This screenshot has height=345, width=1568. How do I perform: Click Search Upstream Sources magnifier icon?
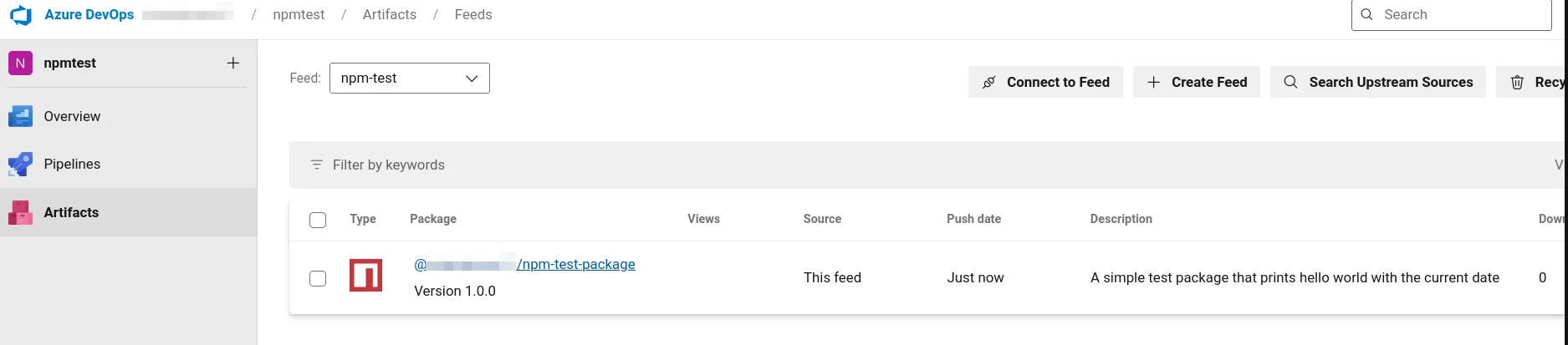(1291, 82)
